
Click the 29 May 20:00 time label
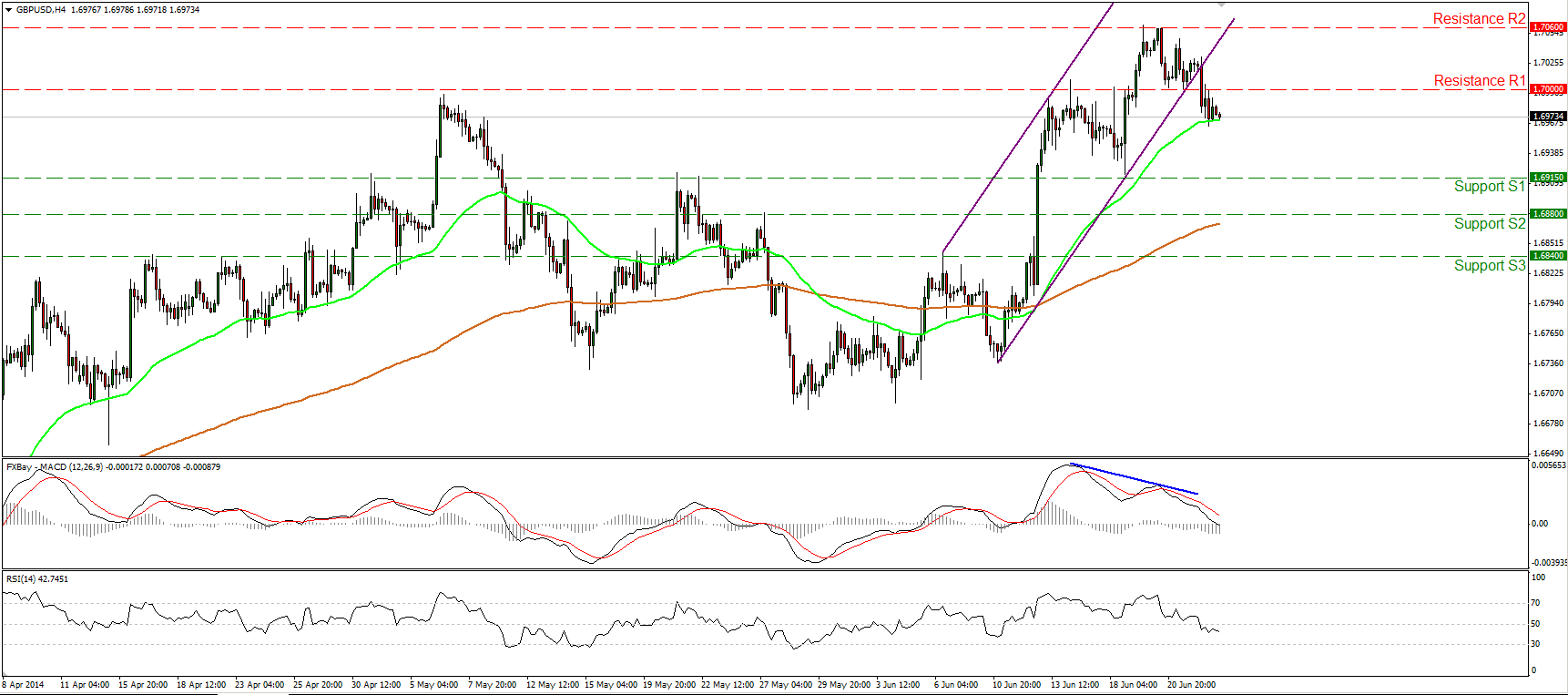pyautogui.click(x=844, y=685)
